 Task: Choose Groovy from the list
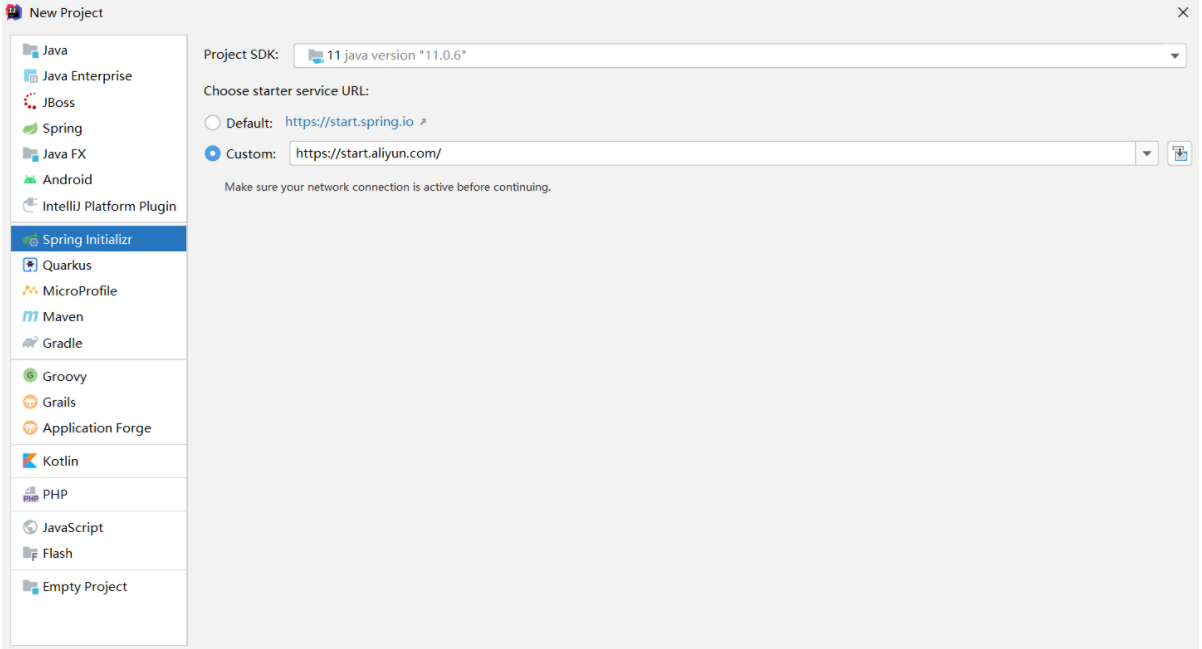coord(98,376)
